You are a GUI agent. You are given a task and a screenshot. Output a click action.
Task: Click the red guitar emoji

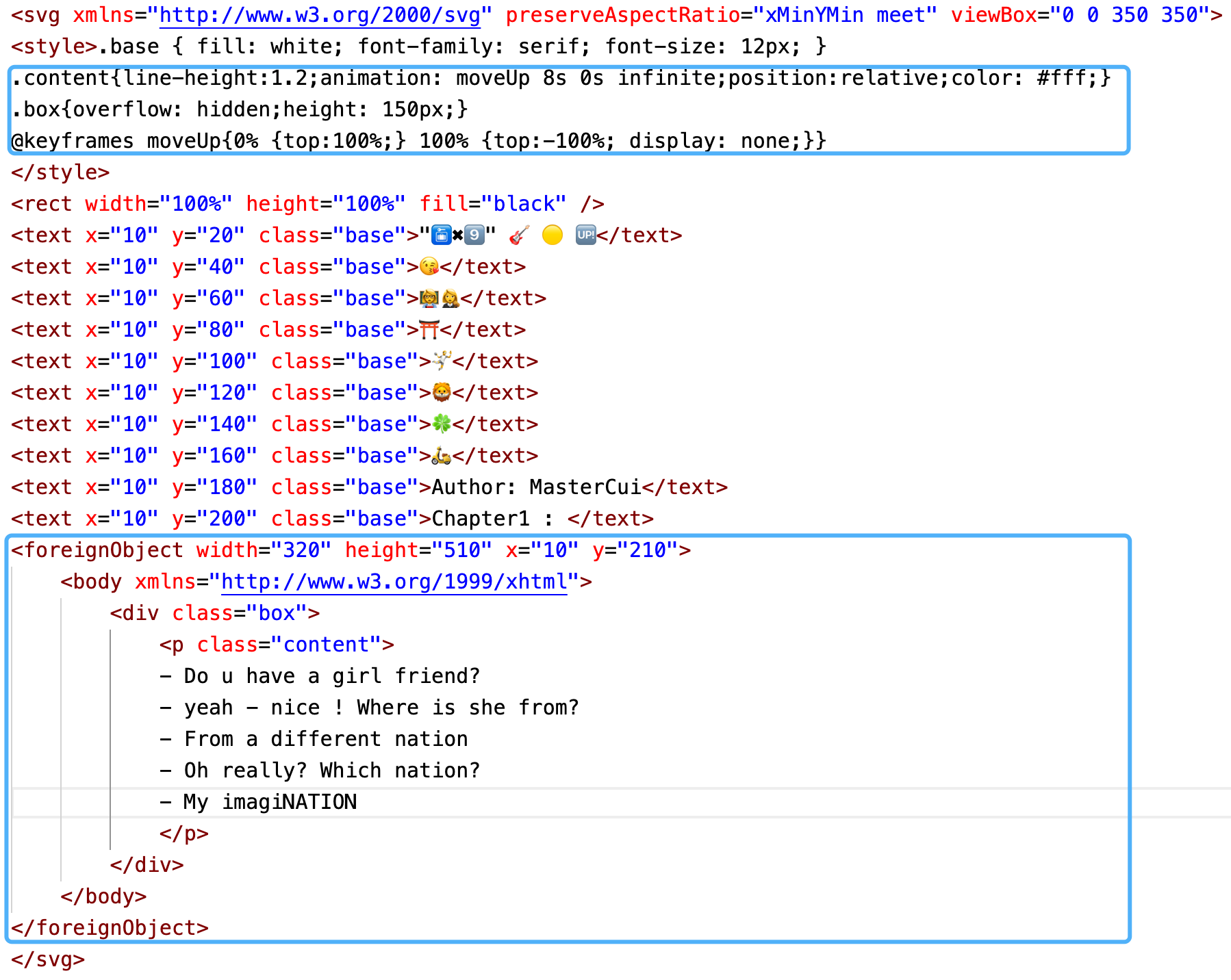(x=520, y=235)
